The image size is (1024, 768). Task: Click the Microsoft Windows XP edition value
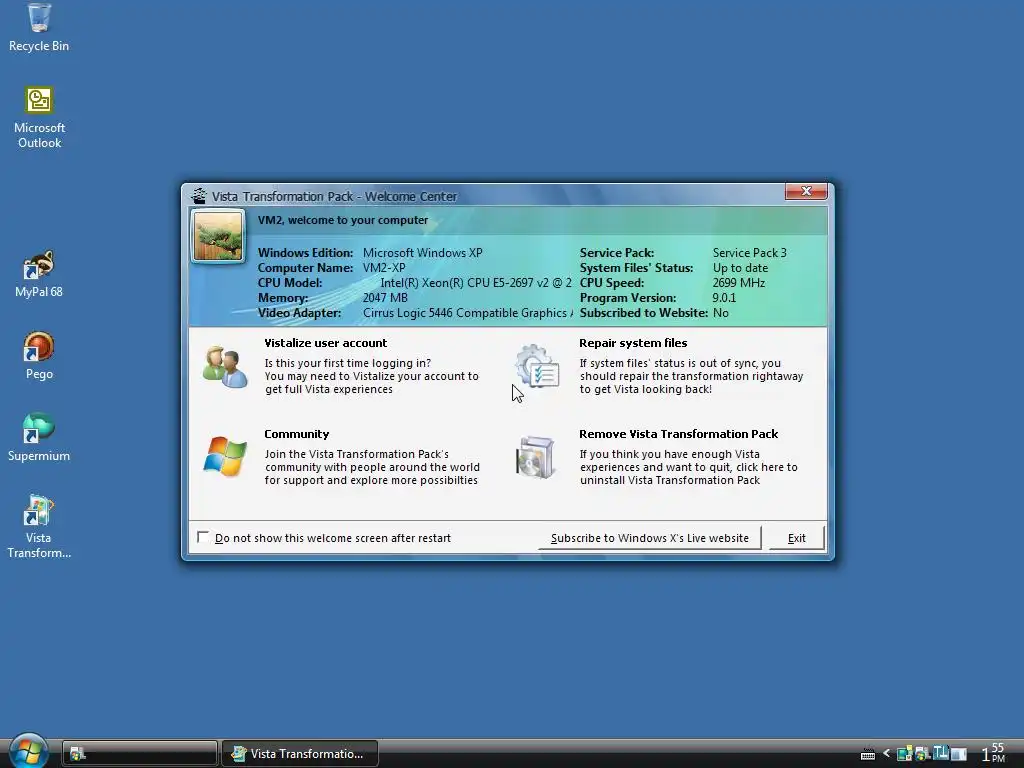tap(423, 253)
